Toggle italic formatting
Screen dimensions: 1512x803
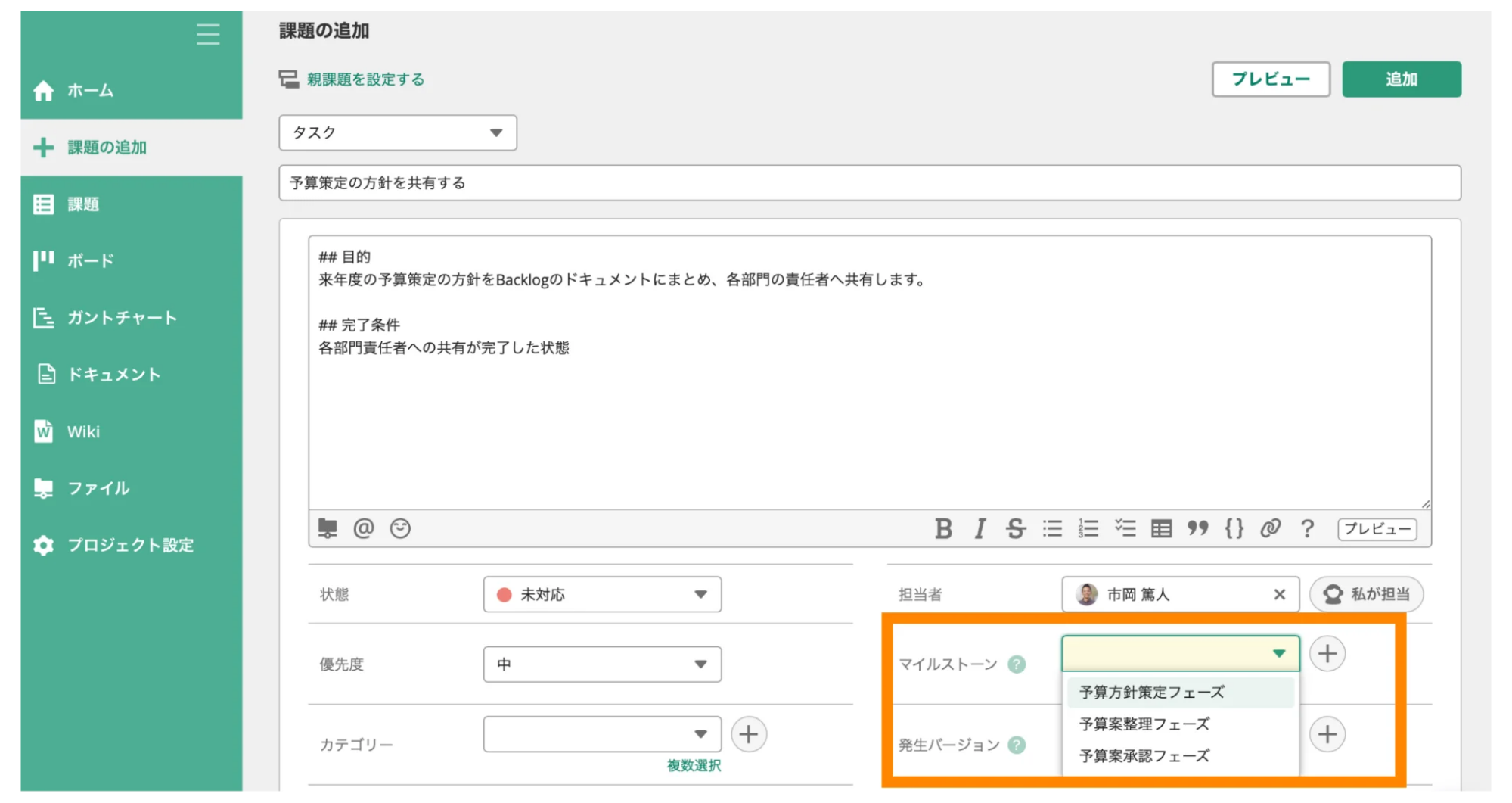[x=980, y=528]
